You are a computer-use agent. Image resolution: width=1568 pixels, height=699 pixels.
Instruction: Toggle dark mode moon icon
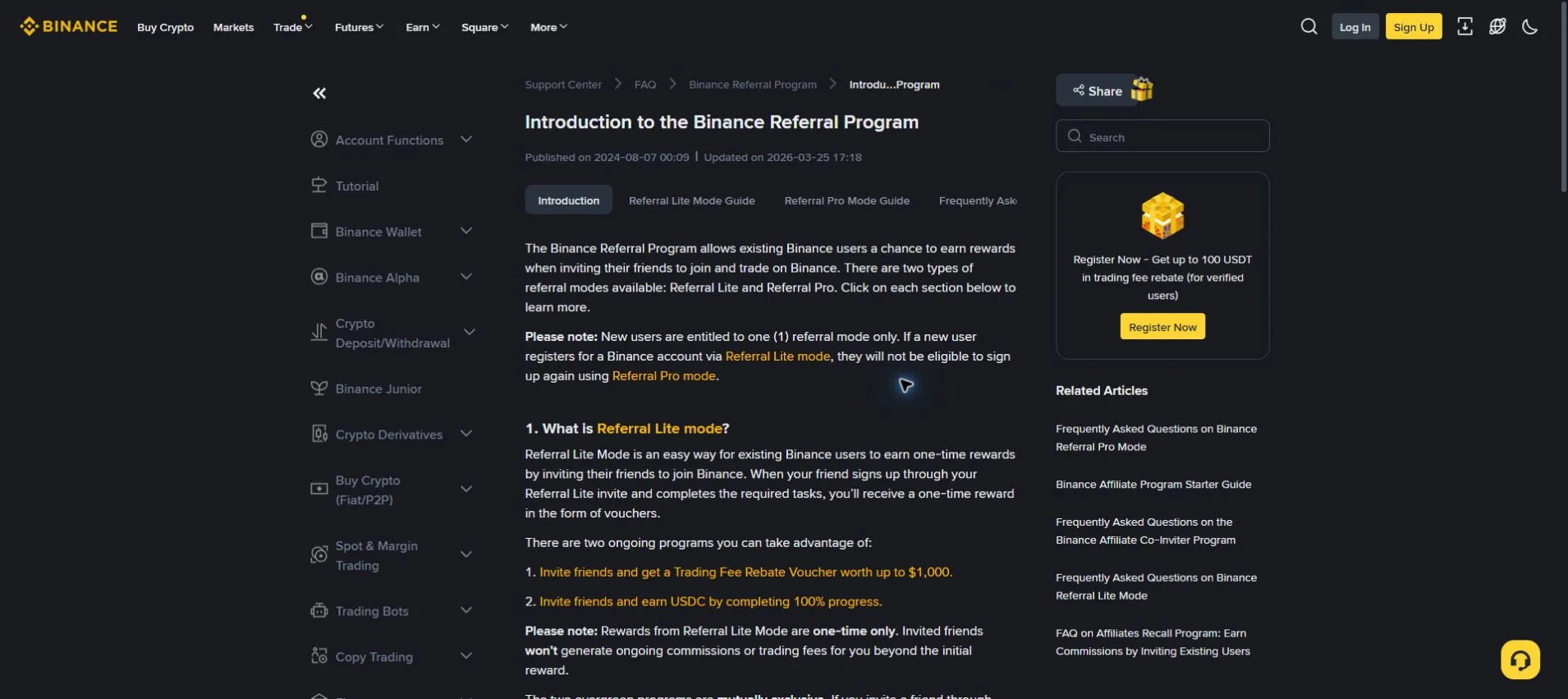[1529, 26]
